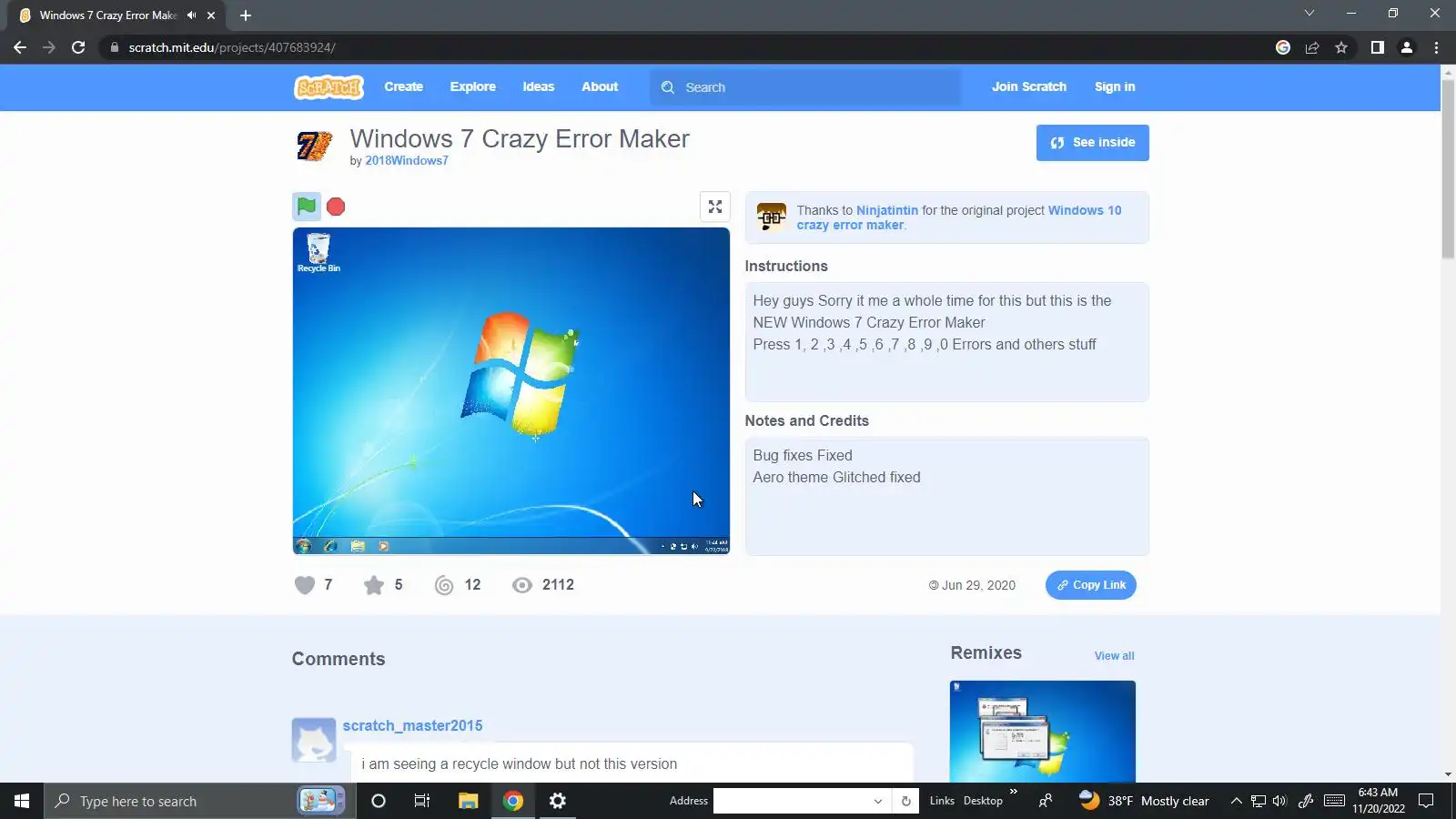The height and width of the screenshot is (819, 1456).
Task: Go forward in browser history
Action: coord(49,47)
